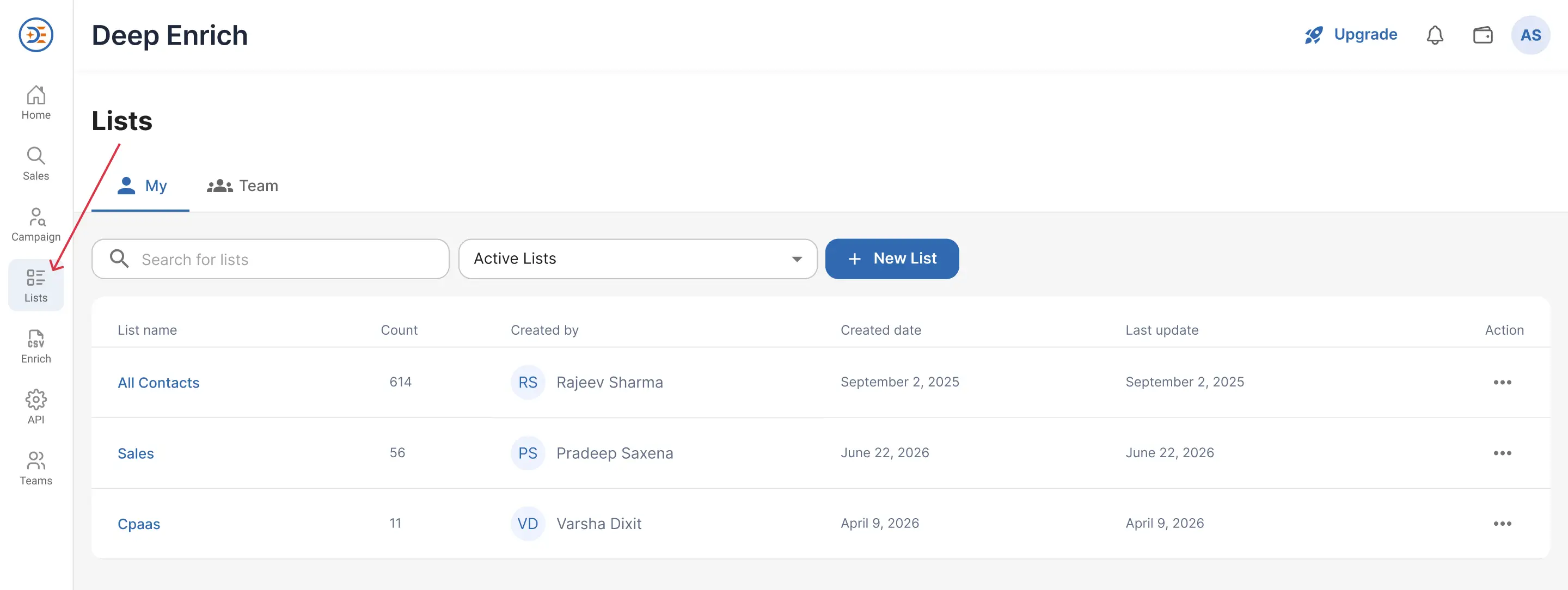Click the count value 11
This screenshot has height=590, width=1568.
[x=396, y=523]
